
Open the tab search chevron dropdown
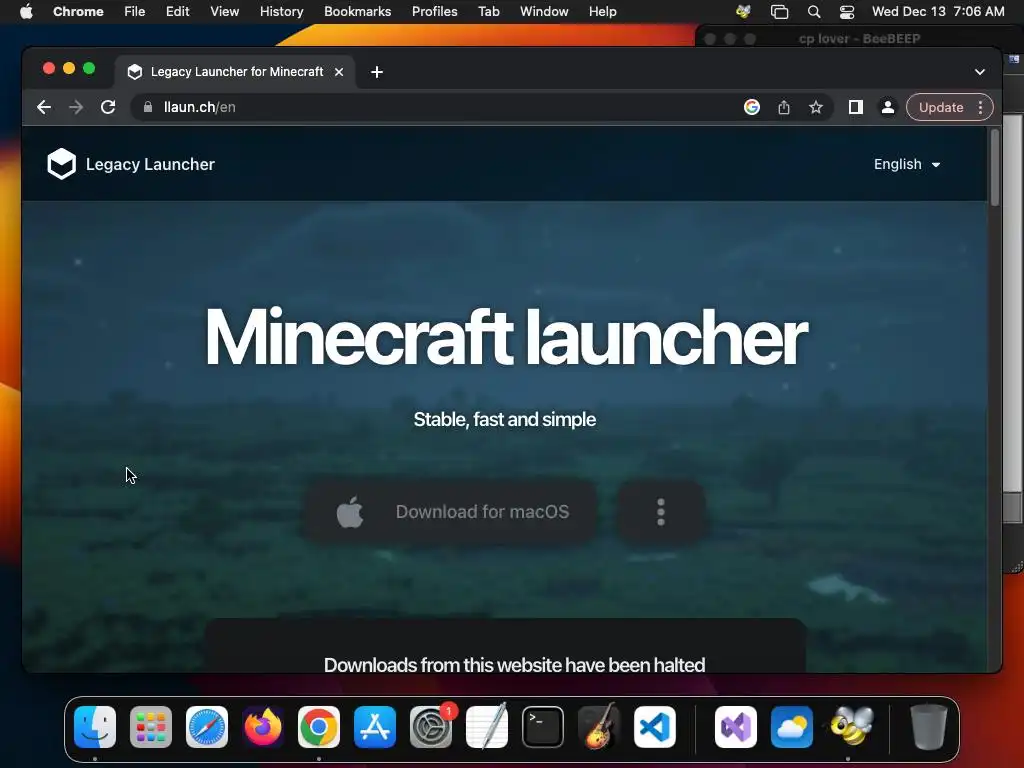point(980,72)
